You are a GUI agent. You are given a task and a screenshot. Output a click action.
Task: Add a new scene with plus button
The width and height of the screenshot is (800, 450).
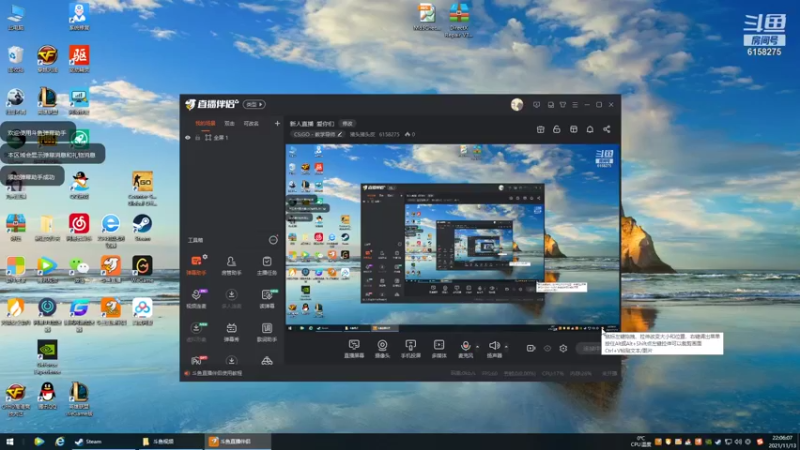click(x=277, y=123)
